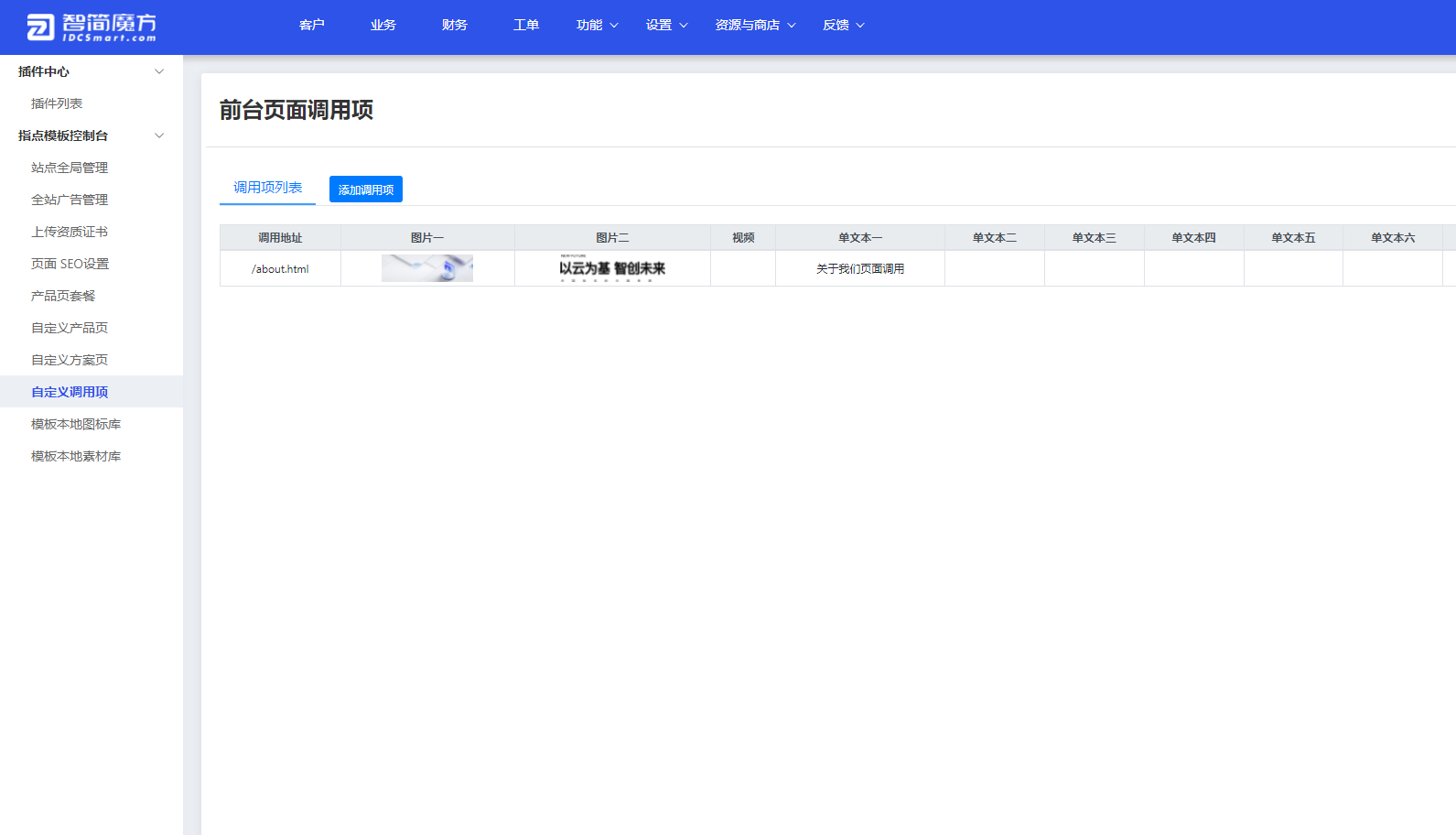Click the 图片一 thumbnail for /about.html
This screenshot has height=835, width=1456.
pos(427,268)
